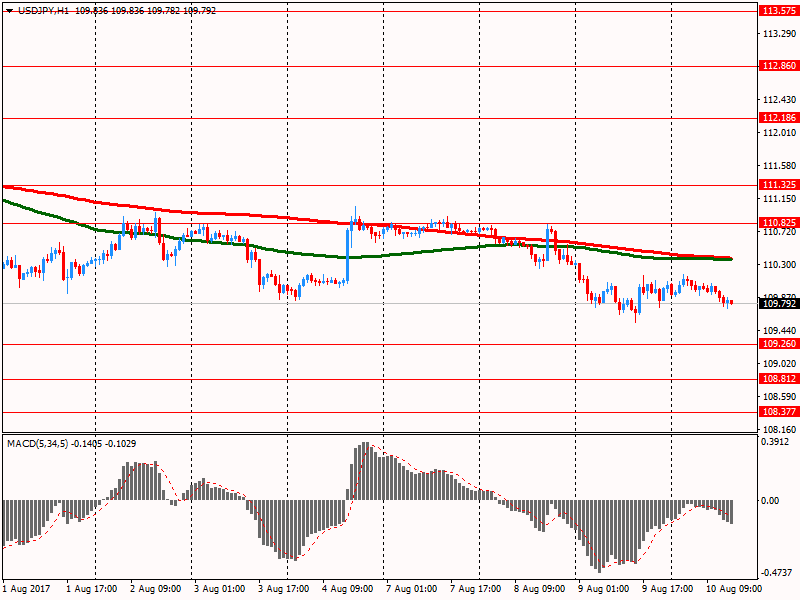Click the 111.150 price scale value

coord(779,198)
